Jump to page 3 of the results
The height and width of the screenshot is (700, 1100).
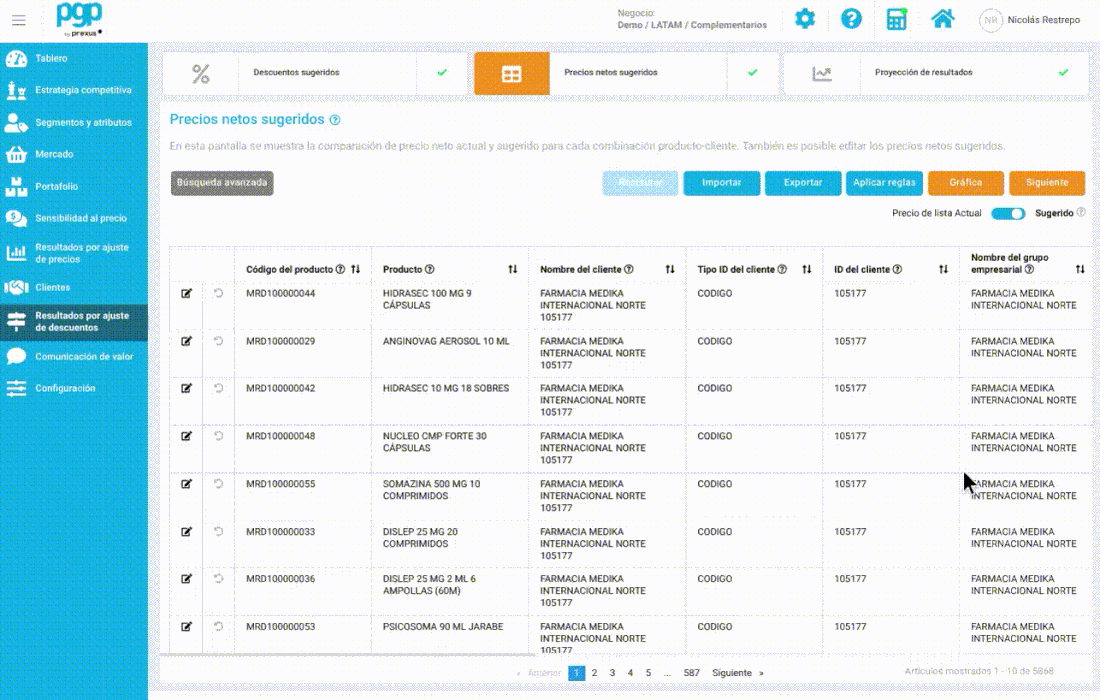point(612,673)
